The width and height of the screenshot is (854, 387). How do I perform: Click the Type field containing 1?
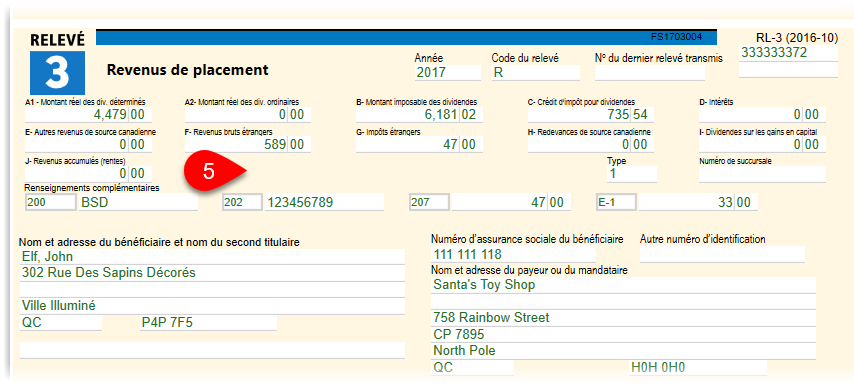(x=632, y=174)
